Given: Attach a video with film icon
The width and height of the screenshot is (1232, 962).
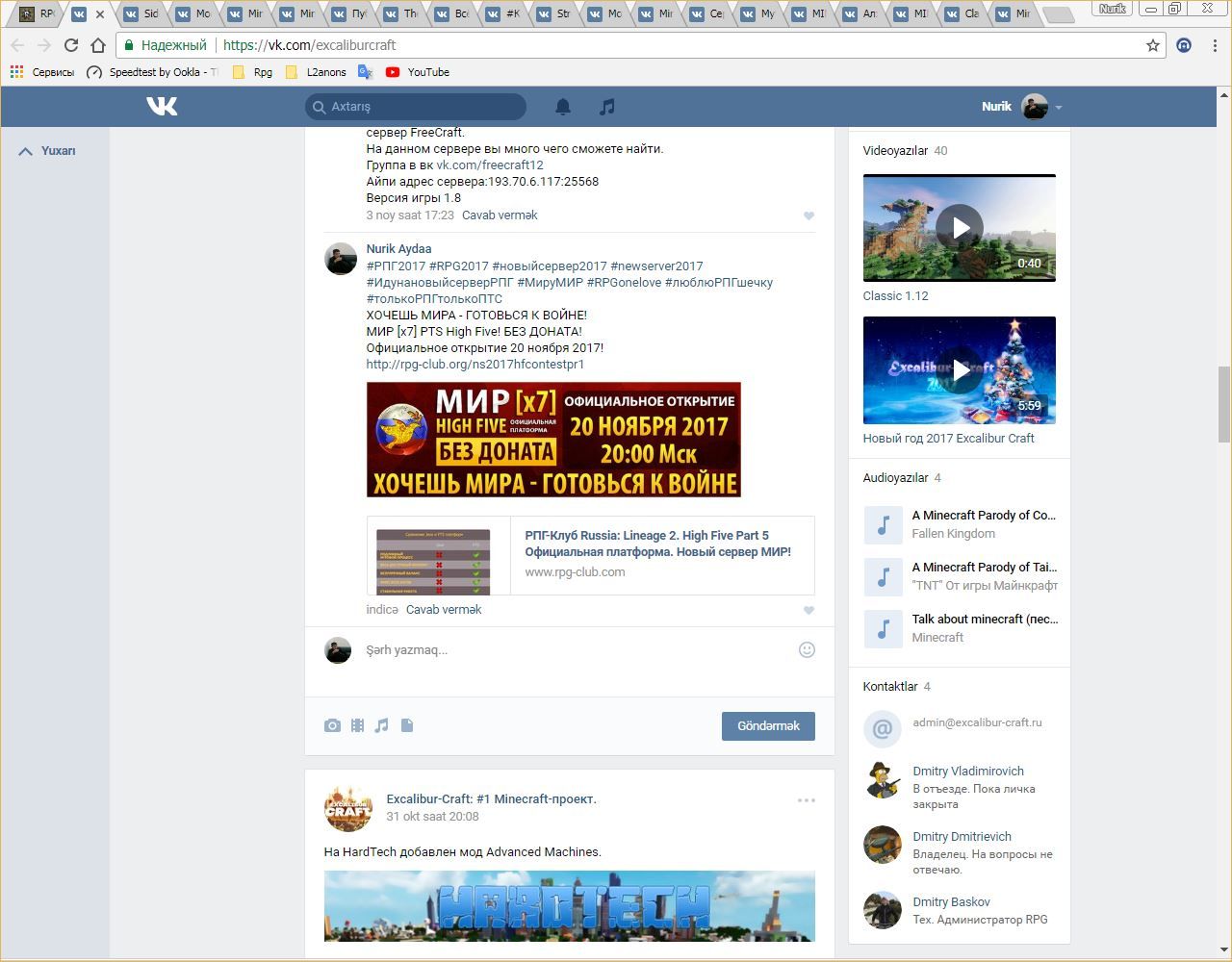Looking at the screenshot, I should (x=357, y=725).
